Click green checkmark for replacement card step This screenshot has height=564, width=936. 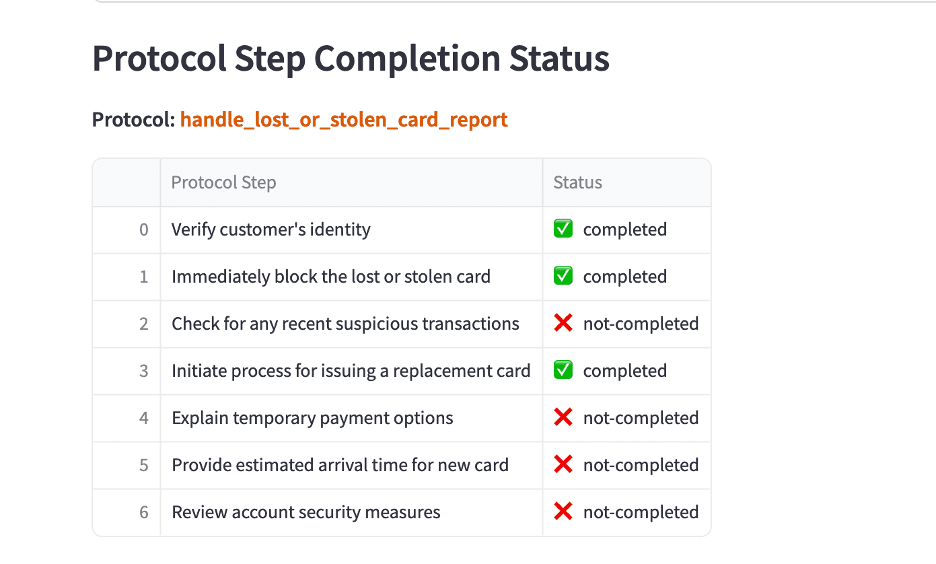563,370
